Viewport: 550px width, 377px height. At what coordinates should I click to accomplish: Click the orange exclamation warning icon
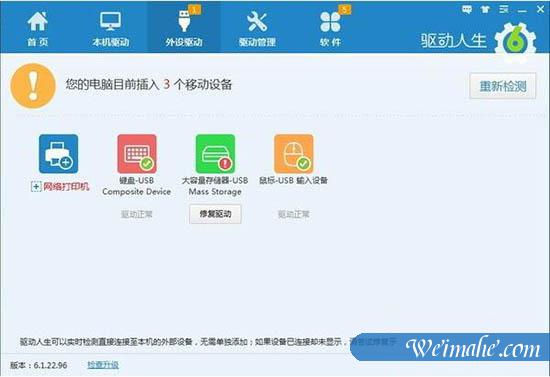coord(33,86)
